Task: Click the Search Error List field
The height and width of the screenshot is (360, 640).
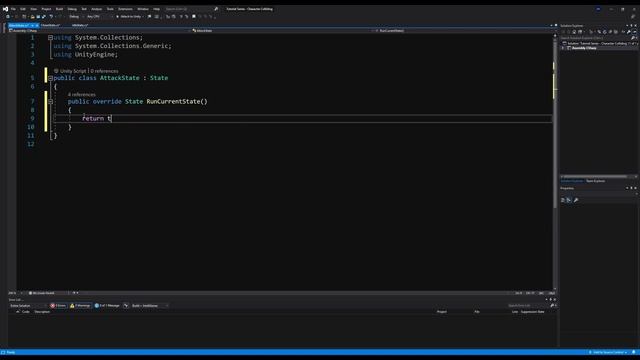Action: tap(531, 306)
